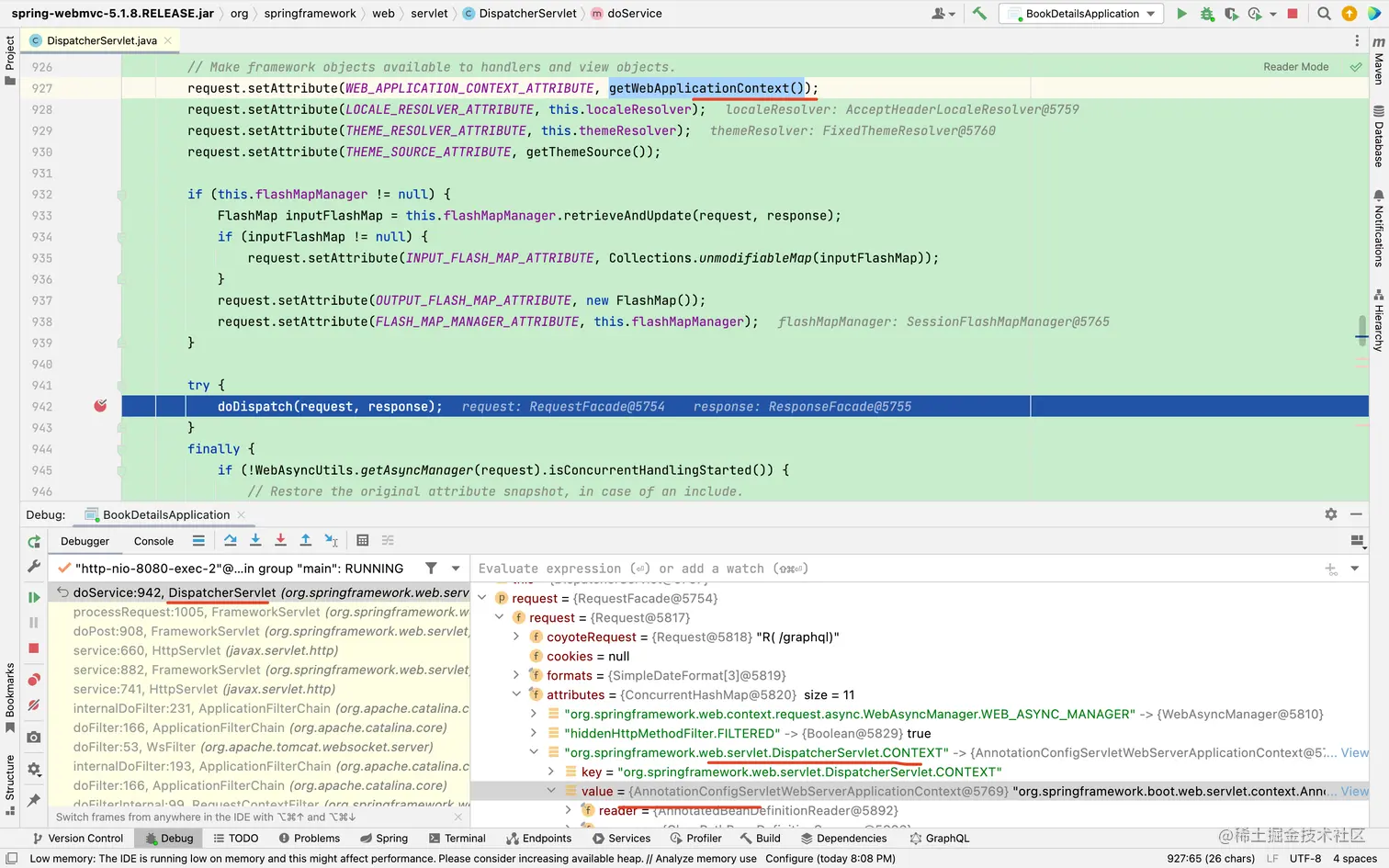The height and width of the screenshot is (868, 1389).
Task: Click Step Out icon in debugger toolbar
Action: click(x=306, y=541)
